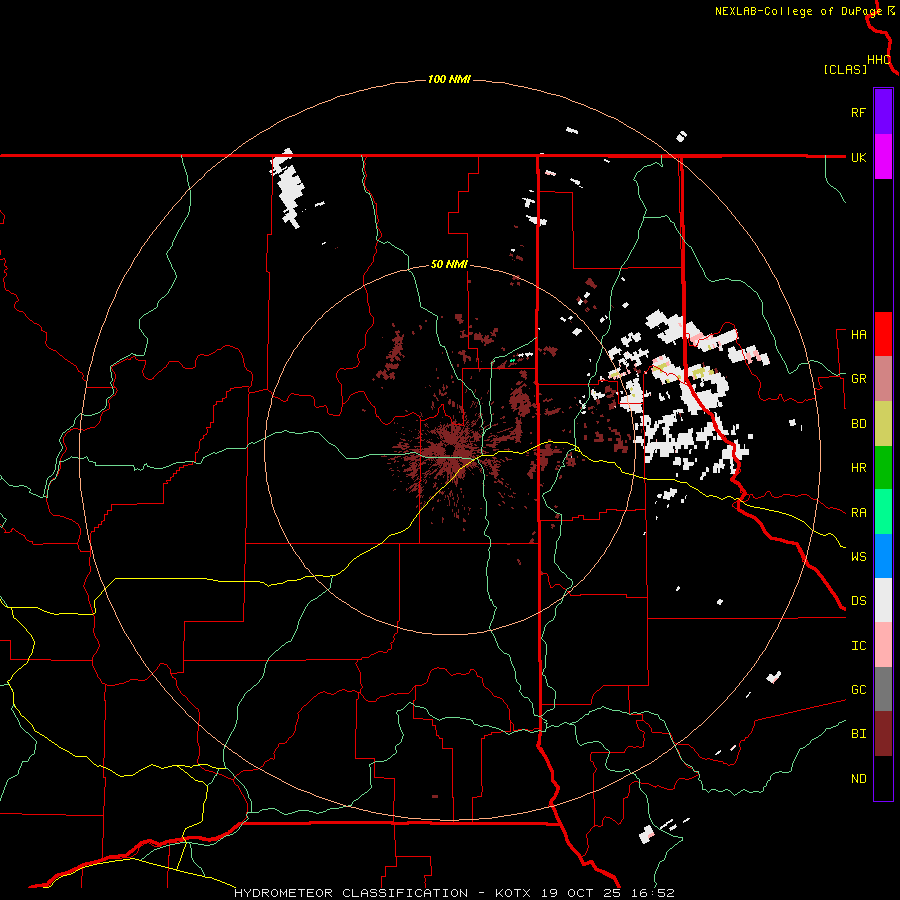Click the 100 NMI range ring label
The width and height of the screenshot is (900, 900).
(449, 79)
